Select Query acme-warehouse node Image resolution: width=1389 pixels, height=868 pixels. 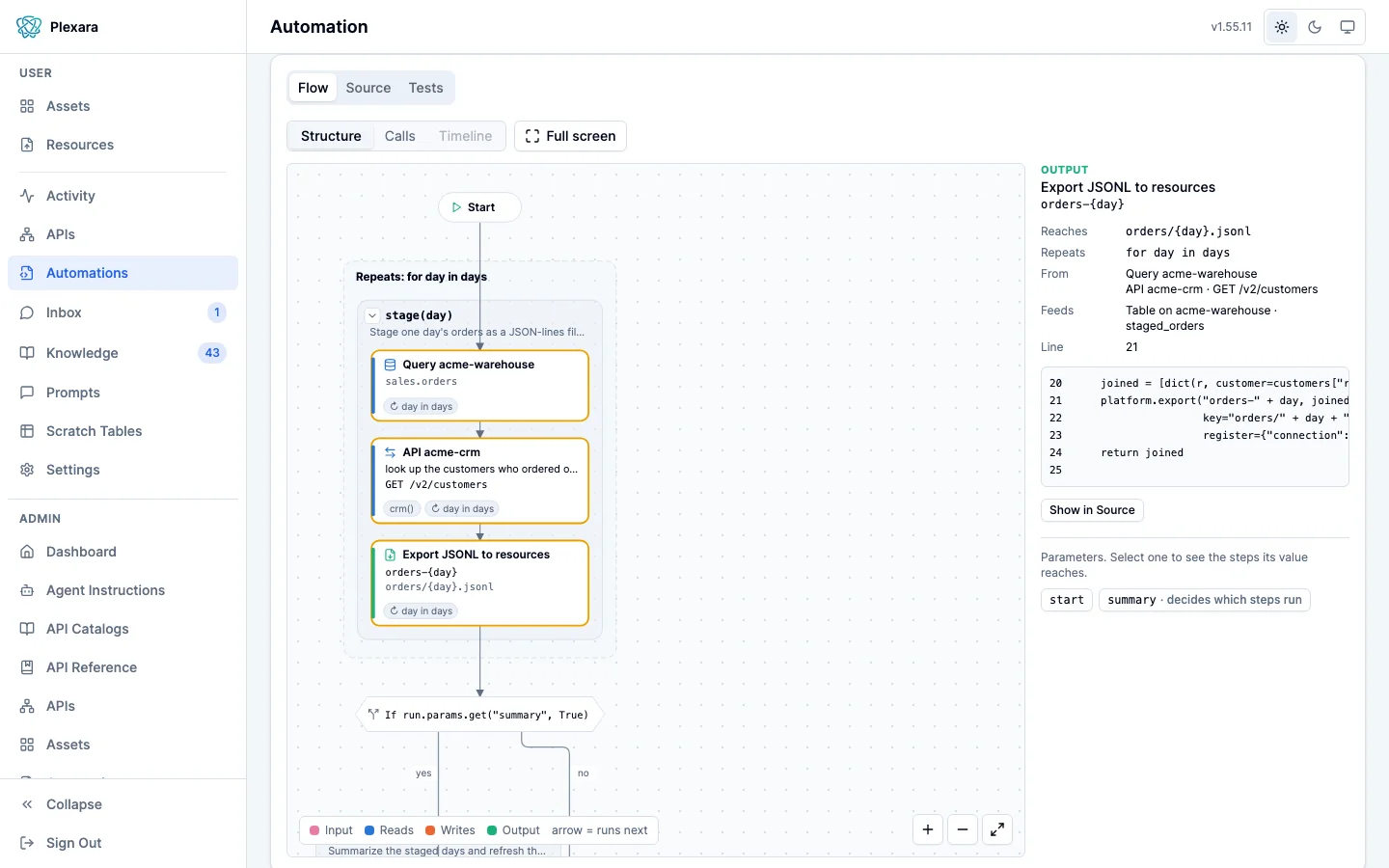(x=479, y=386)
